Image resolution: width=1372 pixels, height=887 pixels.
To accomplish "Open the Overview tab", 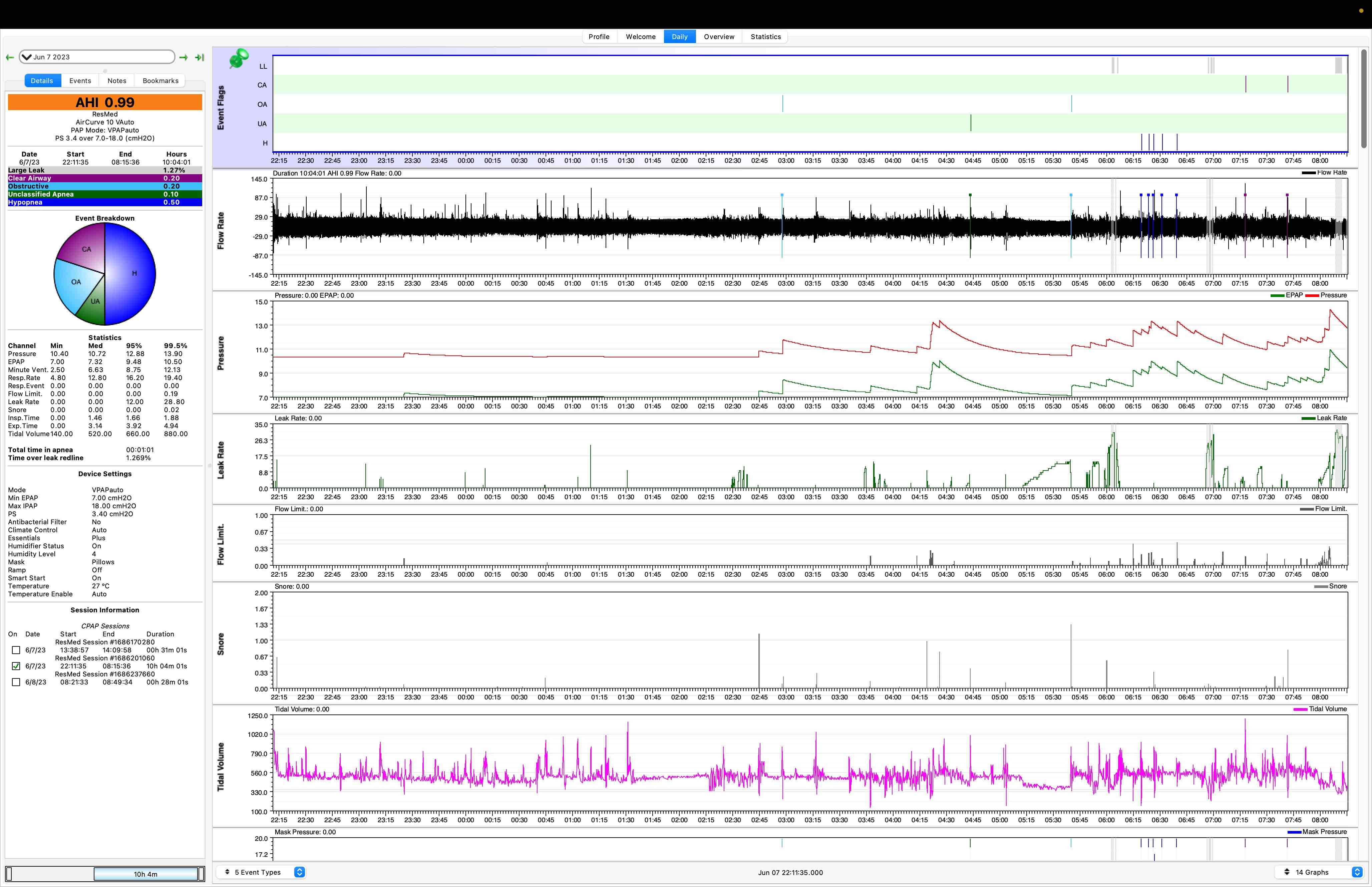I will (718, 36).
